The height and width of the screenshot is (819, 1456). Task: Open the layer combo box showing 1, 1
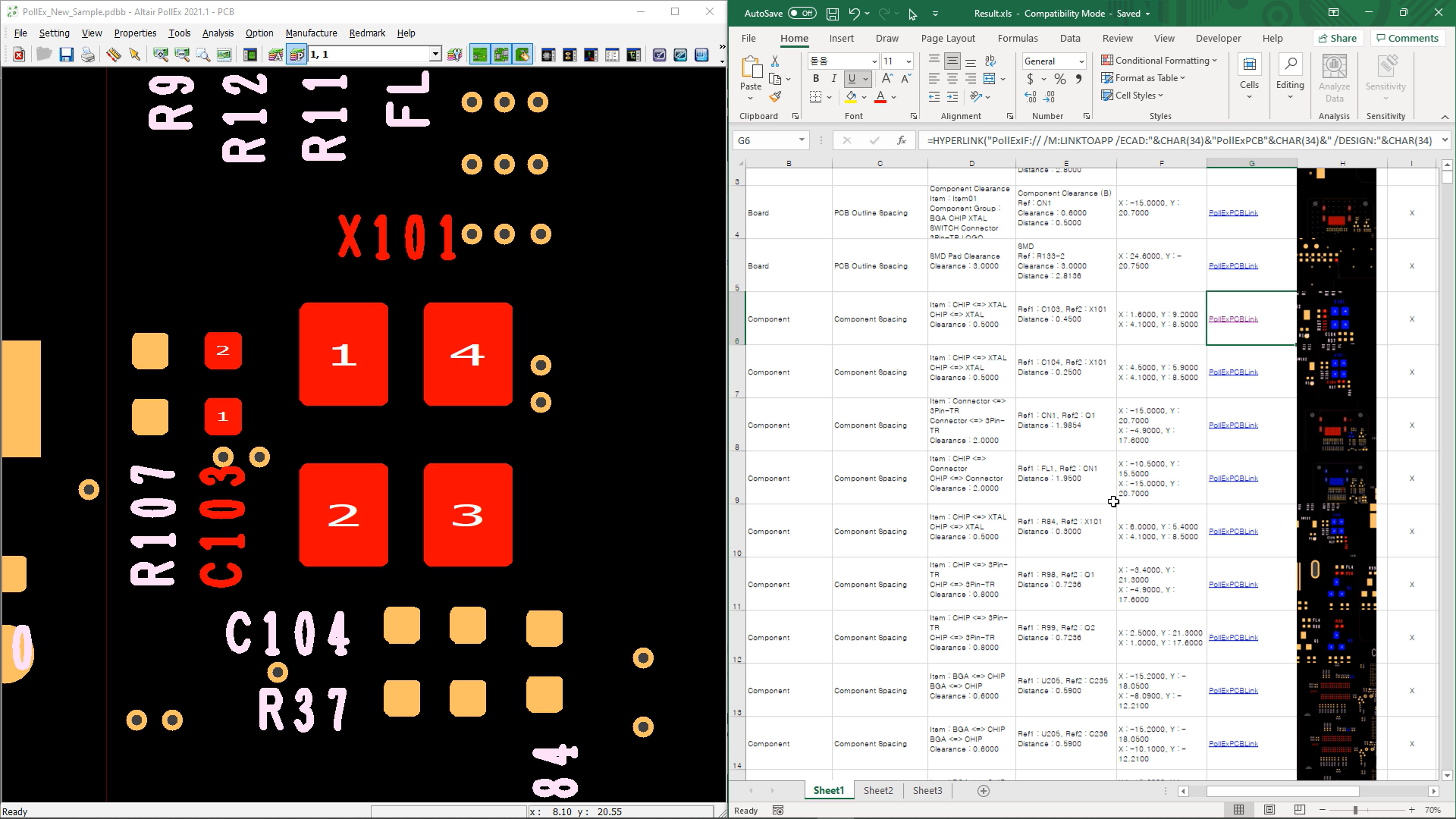[x=435, y=55]
